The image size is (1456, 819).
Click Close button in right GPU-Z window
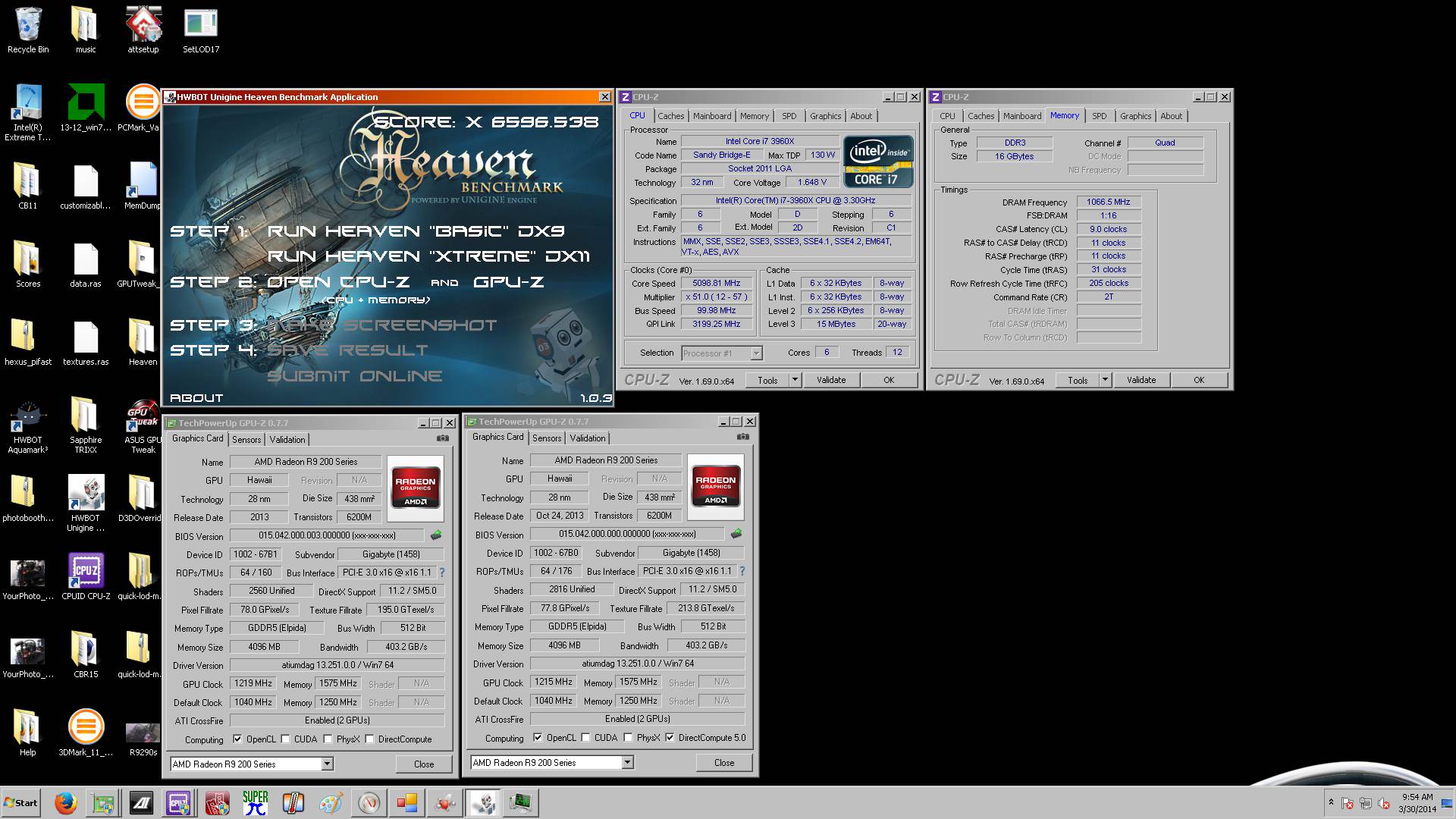724,762
